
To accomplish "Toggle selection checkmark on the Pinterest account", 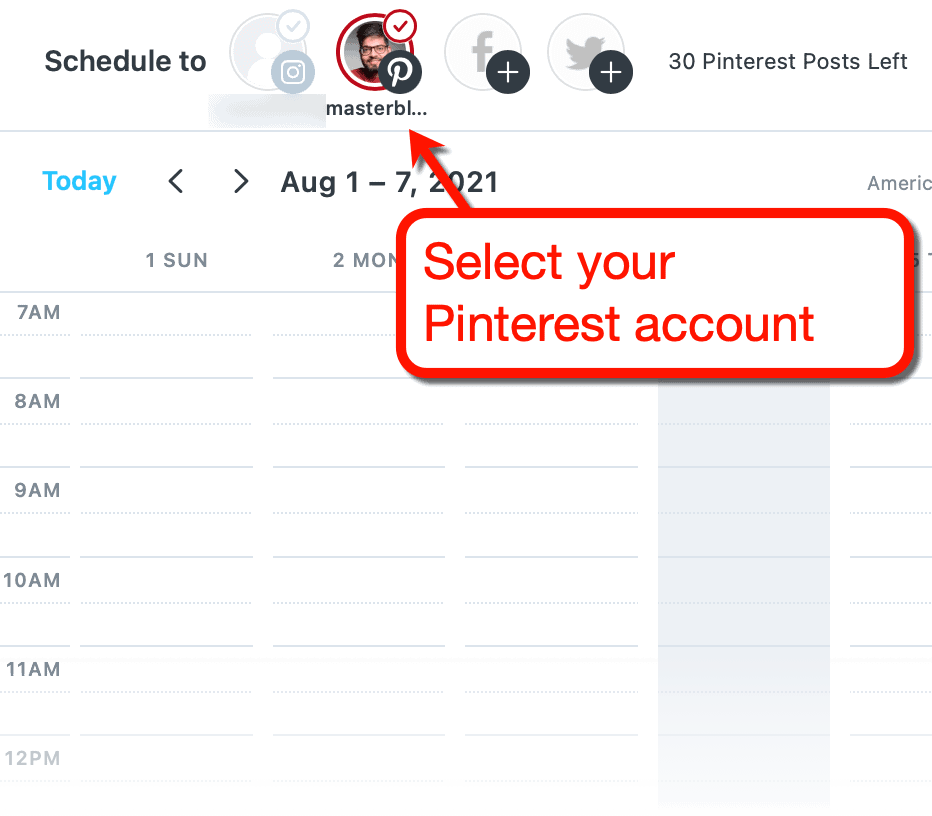I will coord(400,27).
